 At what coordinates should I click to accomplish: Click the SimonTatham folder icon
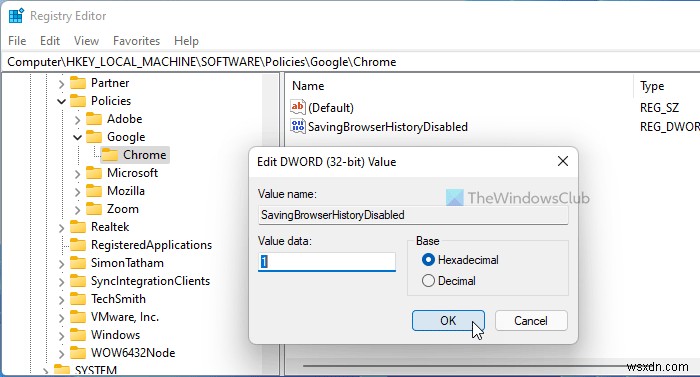coord(78,263)
